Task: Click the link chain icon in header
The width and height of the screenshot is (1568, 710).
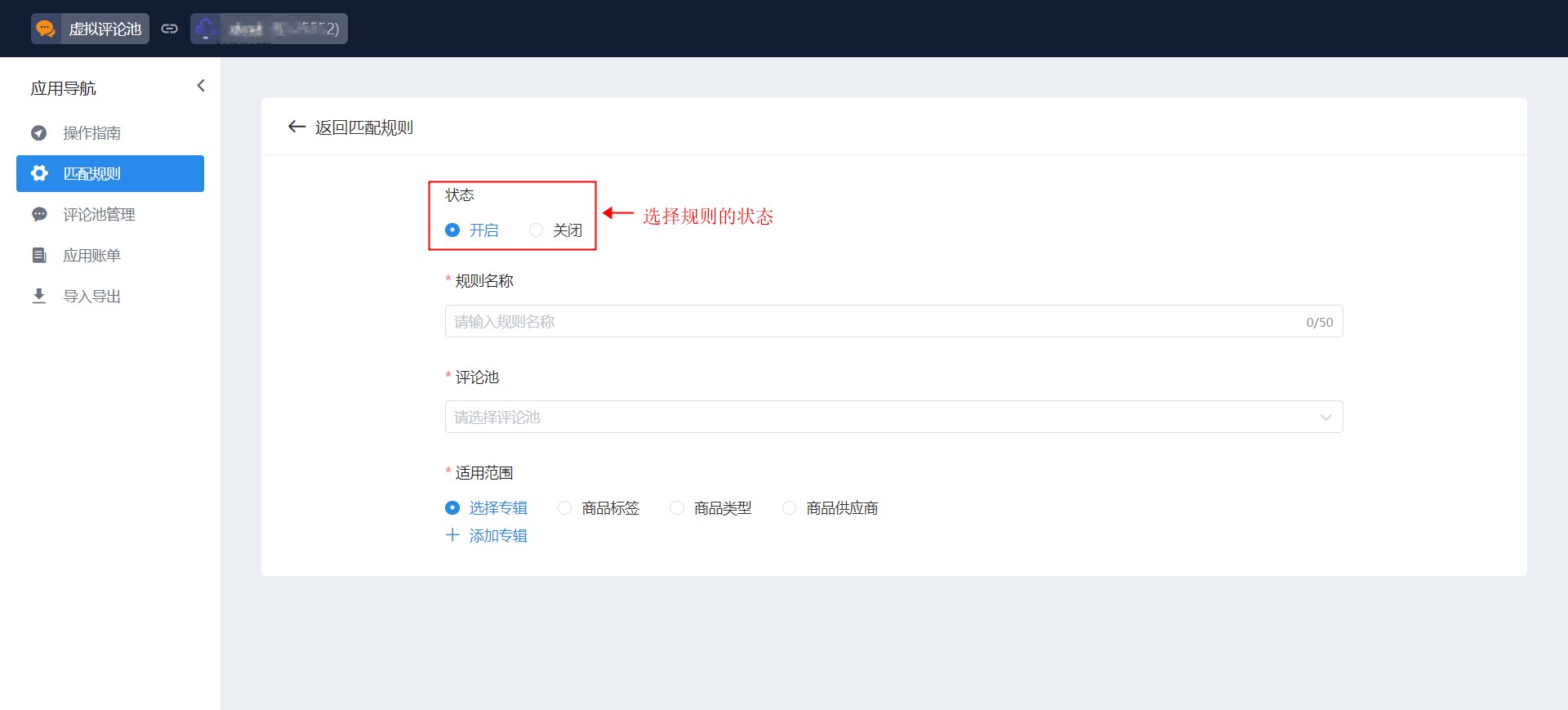Action: pos(170,29)
